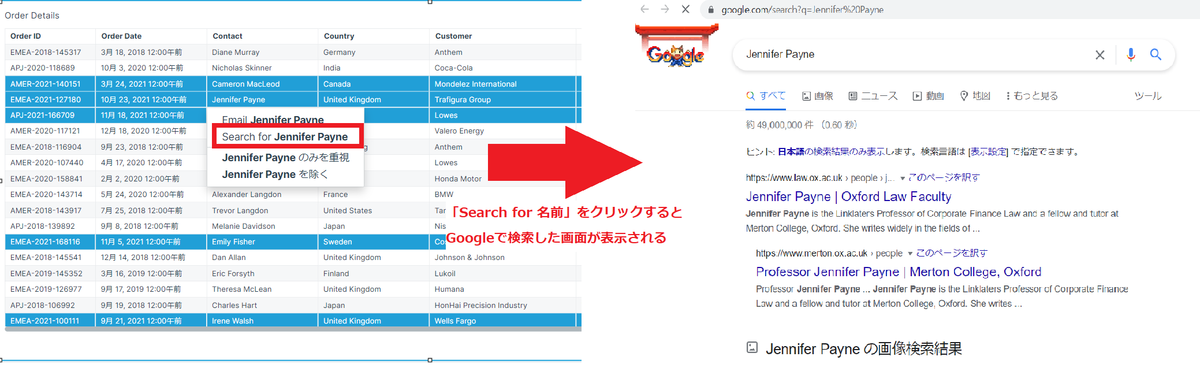Switch to the すべて results tab
Viewport: 1200px width, 390px height.
[x=766, y=96]
